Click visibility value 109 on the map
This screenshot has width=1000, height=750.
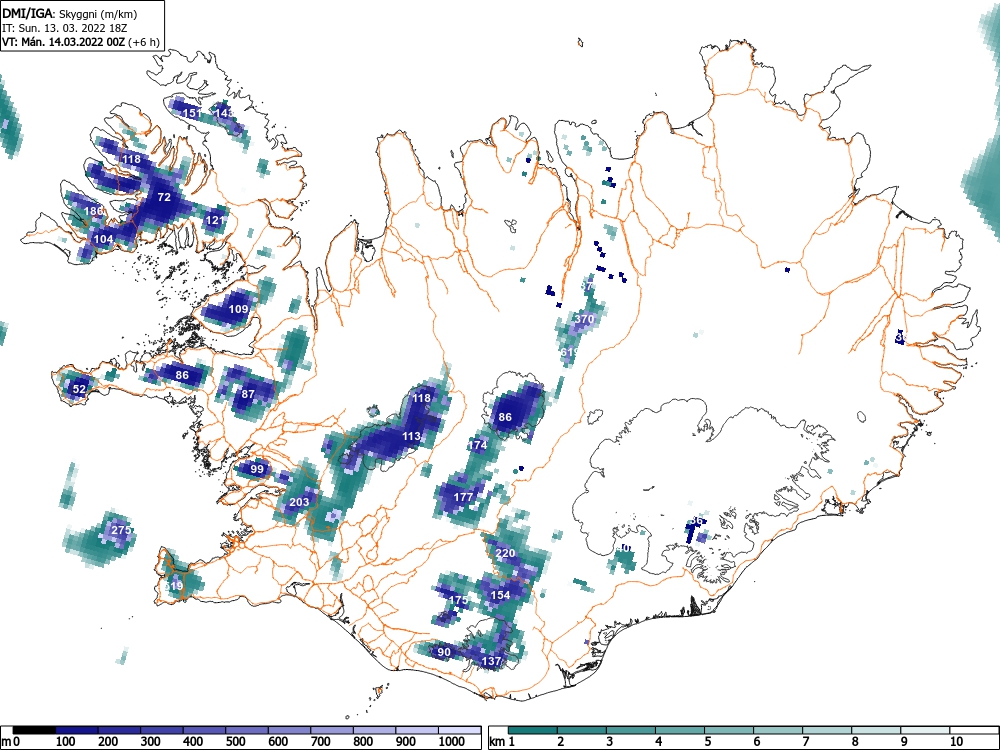coord(238,309)
